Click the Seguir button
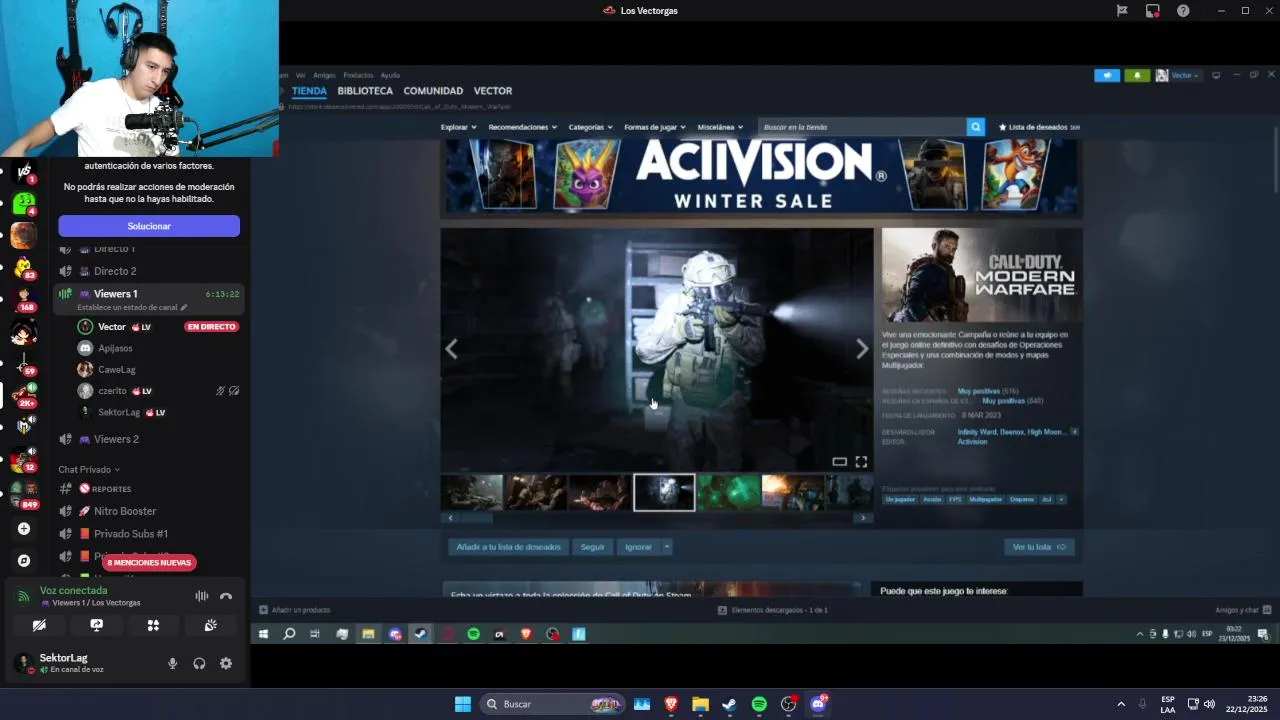The width and height of the screenshot is (1280, 720). point(593,547)
